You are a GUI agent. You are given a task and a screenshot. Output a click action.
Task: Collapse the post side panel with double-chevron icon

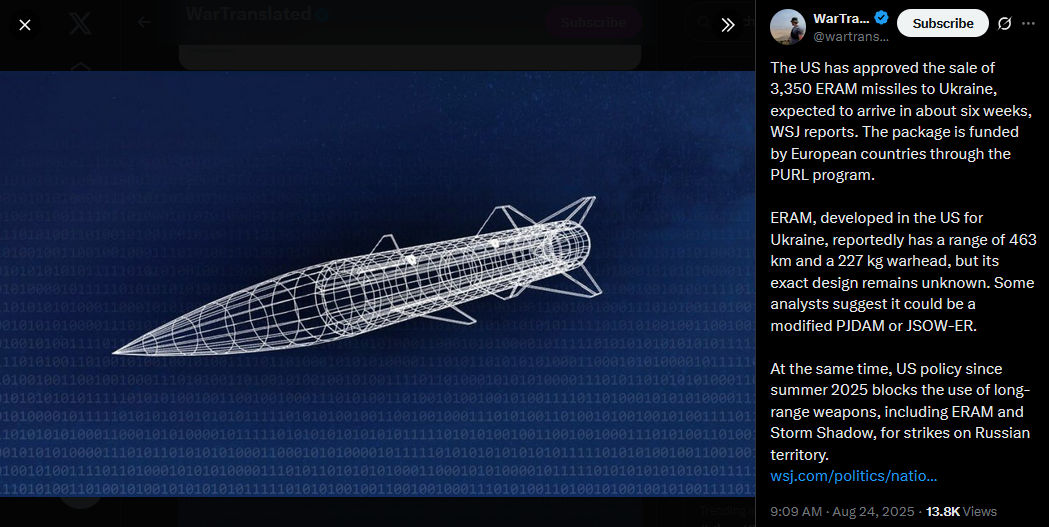click(728, 25)
